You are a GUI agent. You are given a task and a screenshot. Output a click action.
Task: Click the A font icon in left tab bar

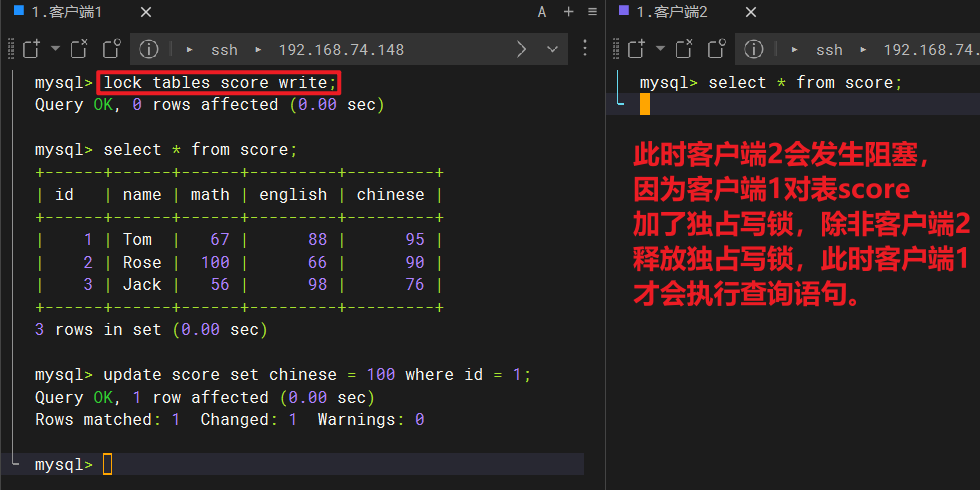pyautogui.click(x=542, y=12)
